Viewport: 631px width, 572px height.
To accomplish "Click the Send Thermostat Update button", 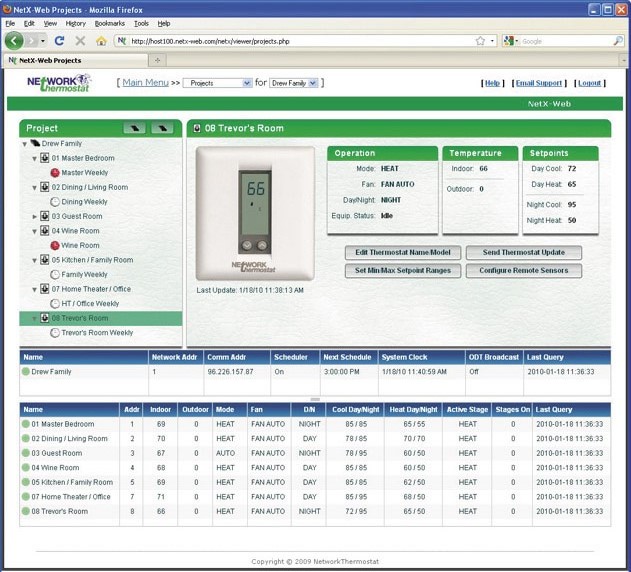I will click(524, 252).
